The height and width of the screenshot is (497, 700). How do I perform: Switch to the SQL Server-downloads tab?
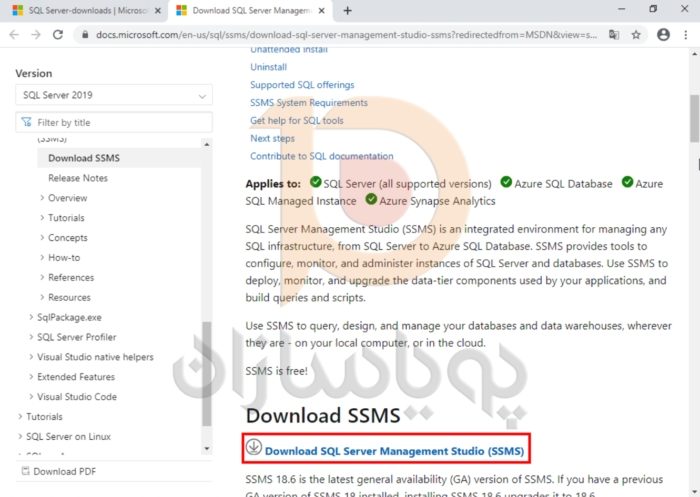(x=78, y=10)
